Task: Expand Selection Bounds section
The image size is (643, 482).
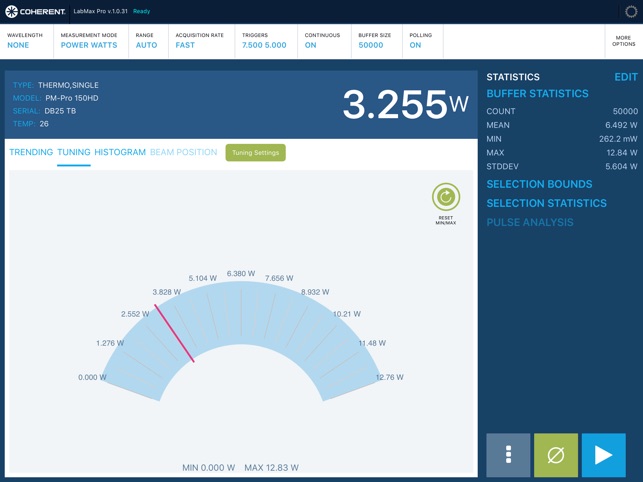Action: pyautogui.click(x=539, y=184)
